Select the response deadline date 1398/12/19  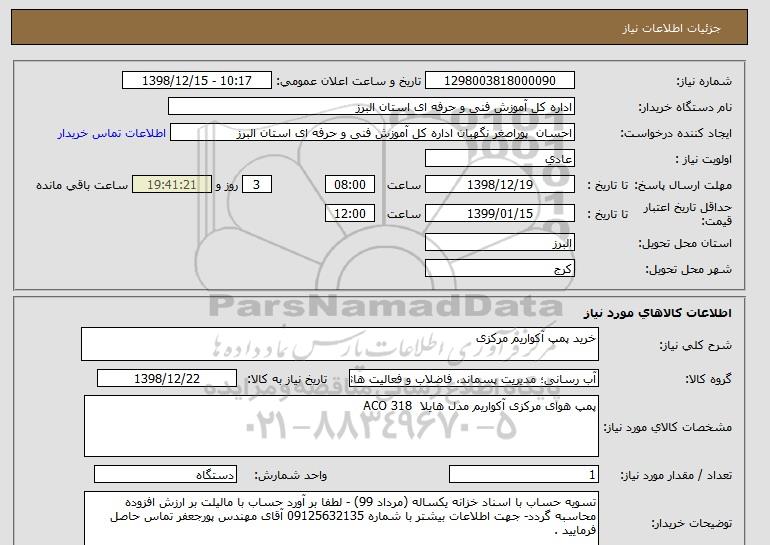coord(499,185)
